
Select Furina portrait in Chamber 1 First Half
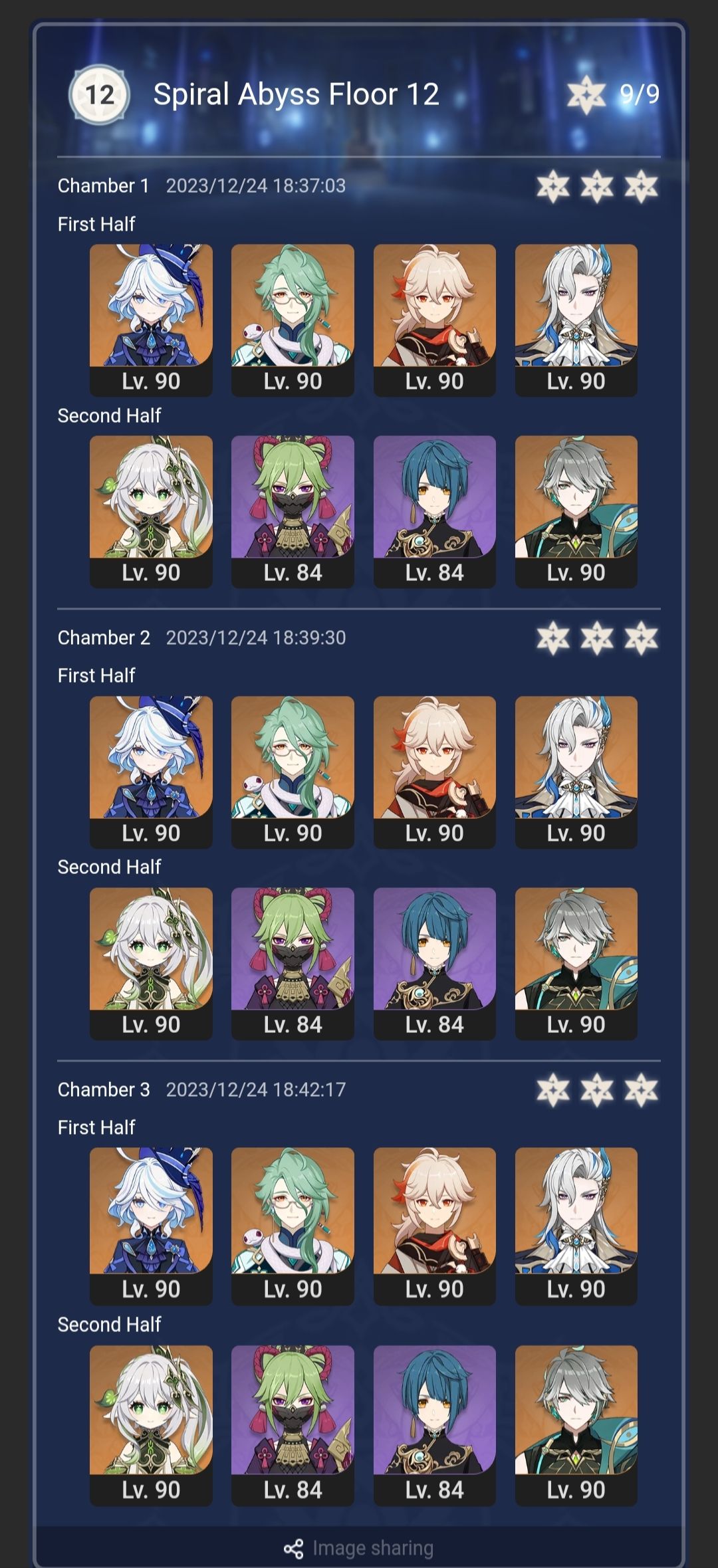click(x=151, y=320)
